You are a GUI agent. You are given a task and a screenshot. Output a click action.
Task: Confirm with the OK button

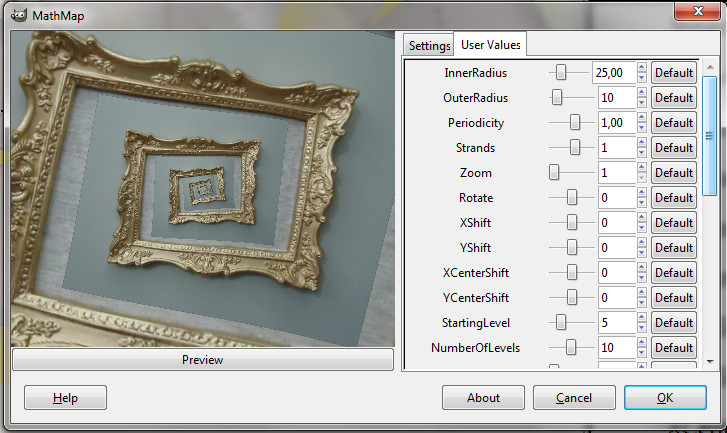665,397
